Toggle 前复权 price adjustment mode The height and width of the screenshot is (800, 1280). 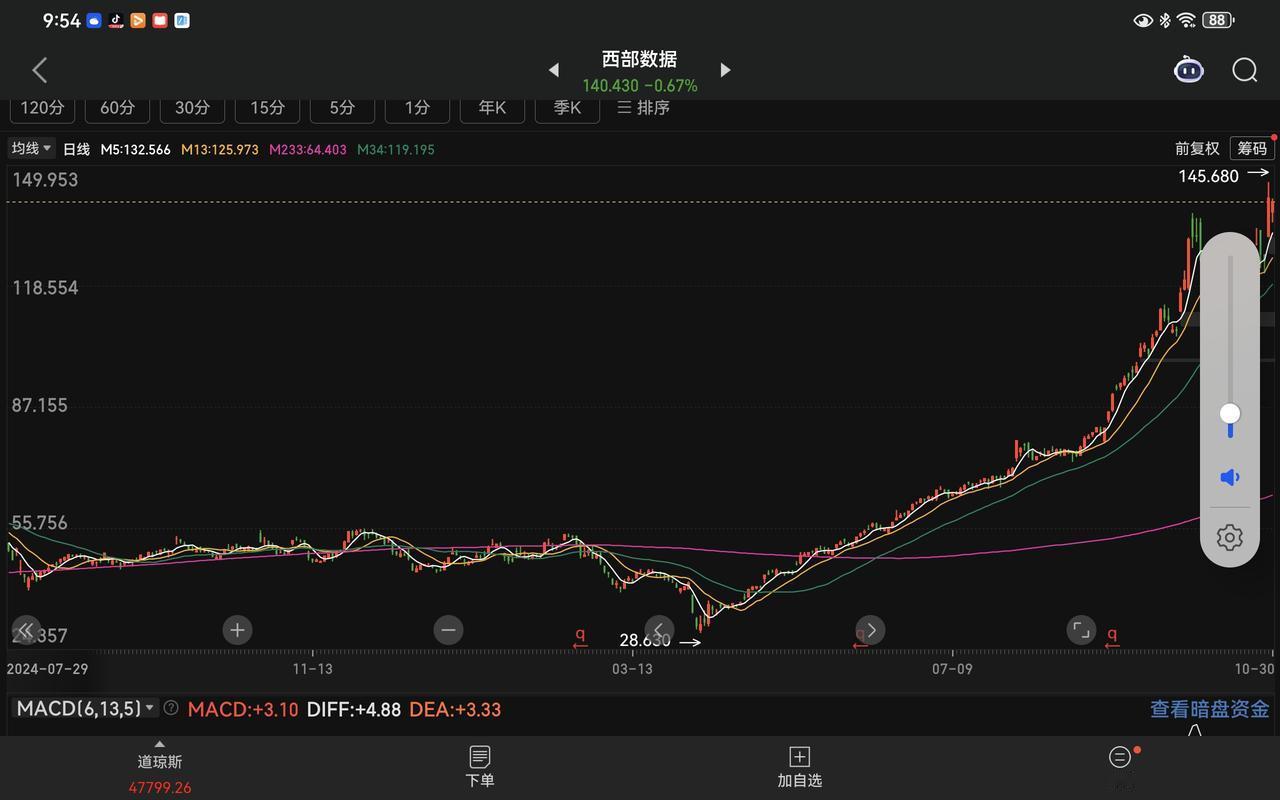(1197, 148)
